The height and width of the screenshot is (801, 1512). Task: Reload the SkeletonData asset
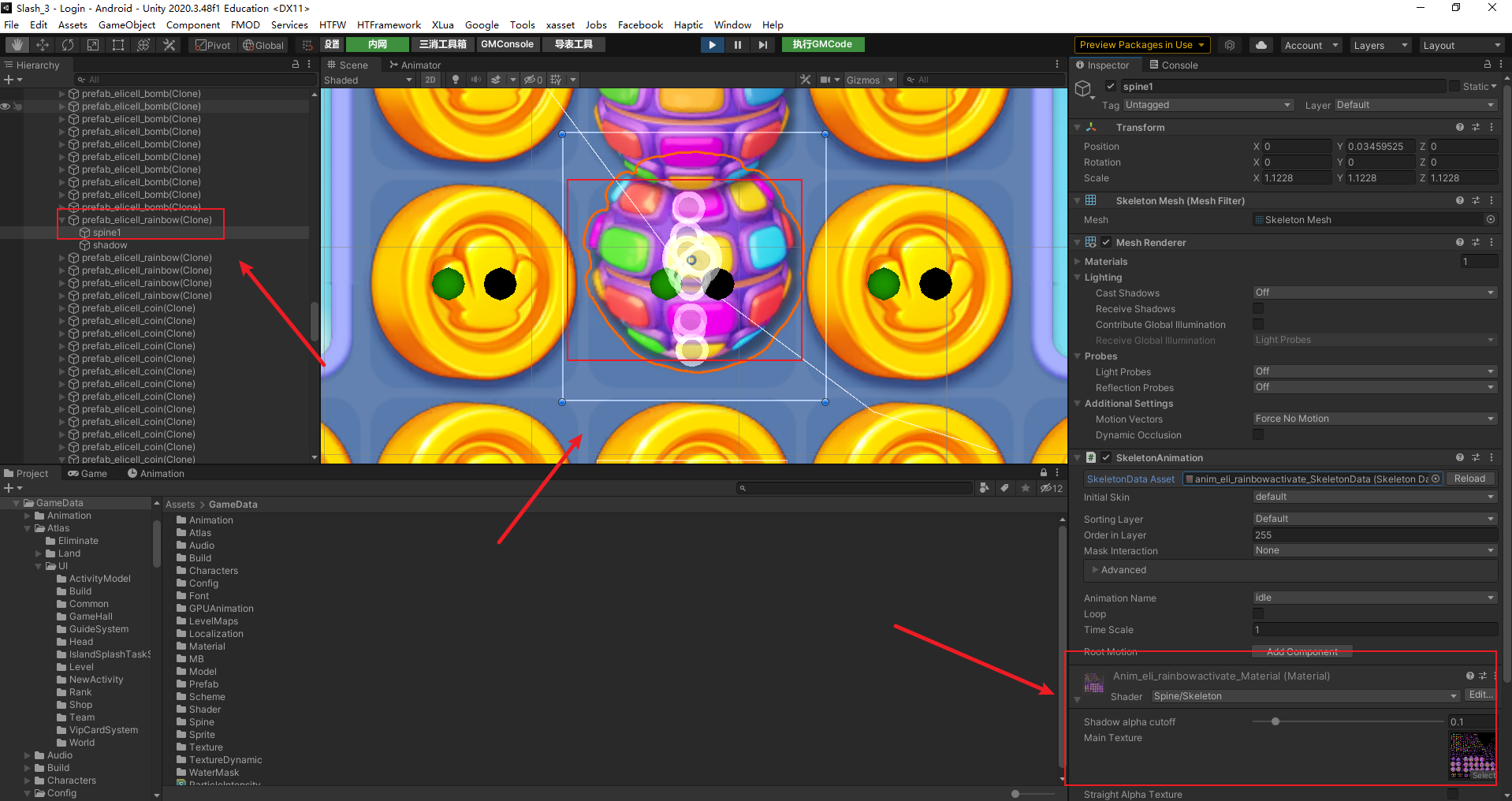[1469, 479]
